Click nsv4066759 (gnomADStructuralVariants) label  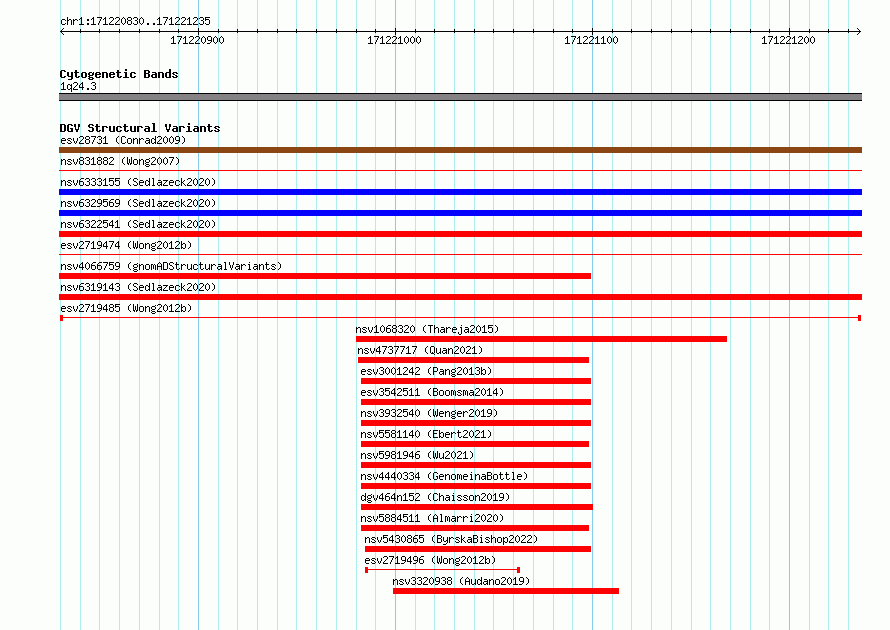(171, 266)
